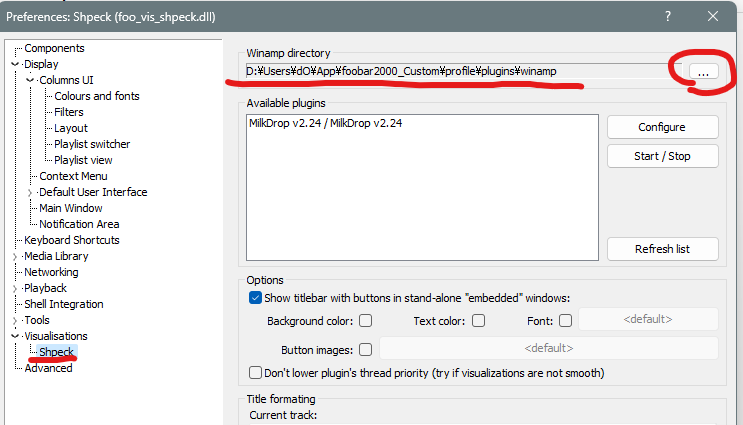The image size is (743, 425).
Task: Open the Components preferences page
Action: 54,48
